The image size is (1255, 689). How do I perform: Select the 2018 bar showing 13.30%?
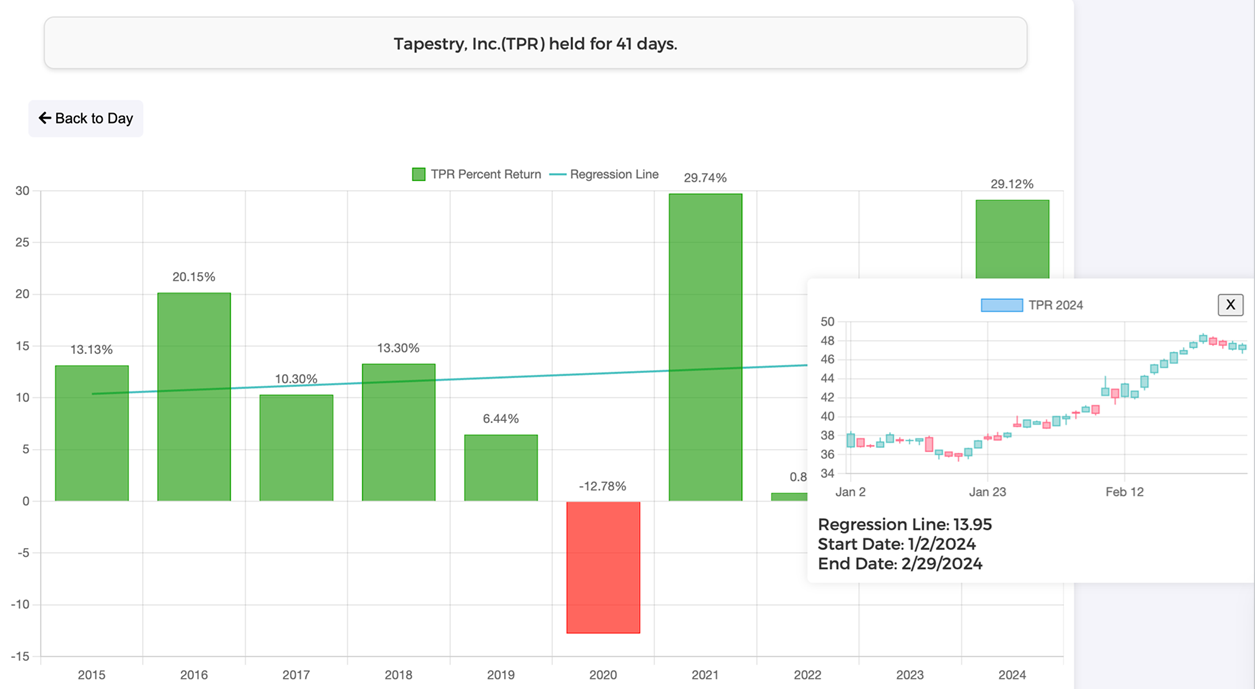(398, 432)
